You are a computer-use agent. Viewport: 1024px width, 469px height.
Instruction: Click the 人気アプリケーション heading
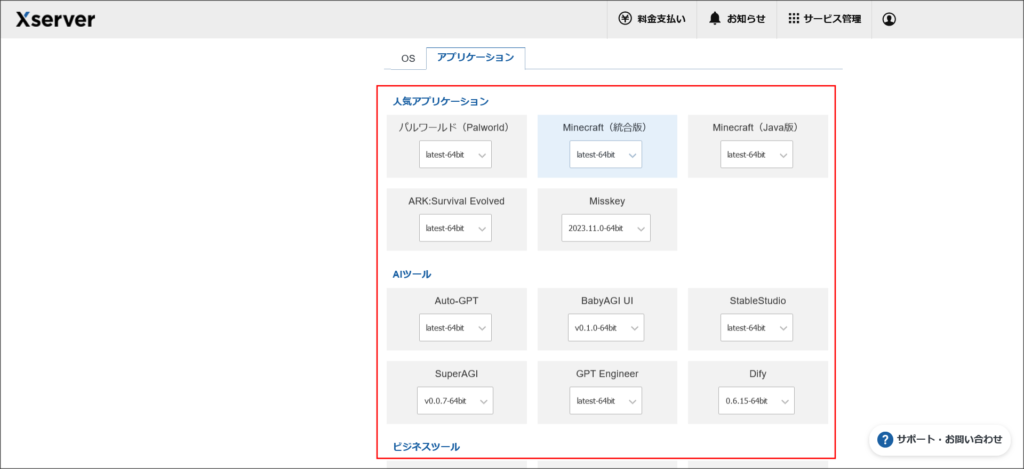click(x=441, y=101)
